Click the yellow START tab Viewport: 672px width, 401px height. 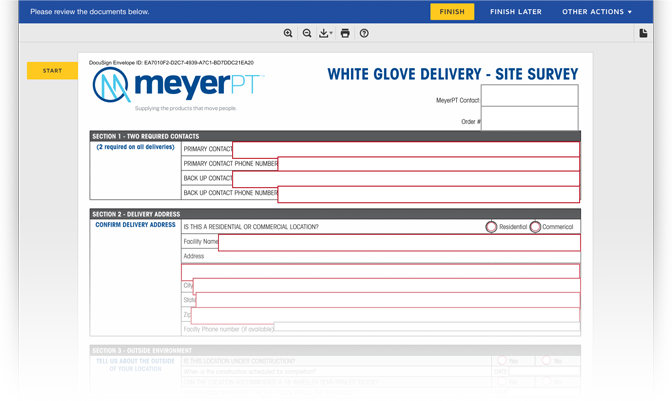click(x=52, y=71)
